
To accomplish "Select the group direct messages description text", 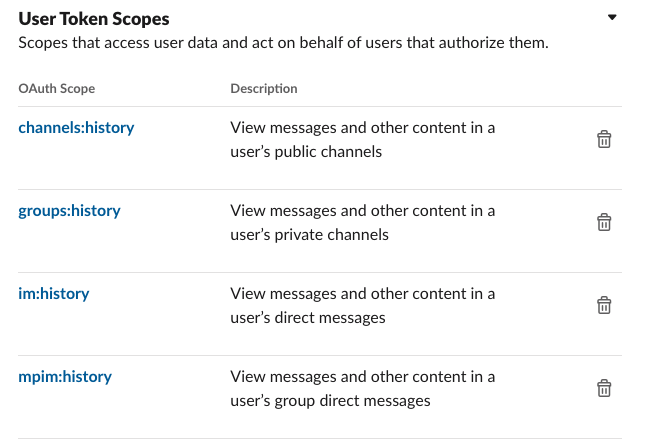I will pyautogui.click(x=363, y=389).
